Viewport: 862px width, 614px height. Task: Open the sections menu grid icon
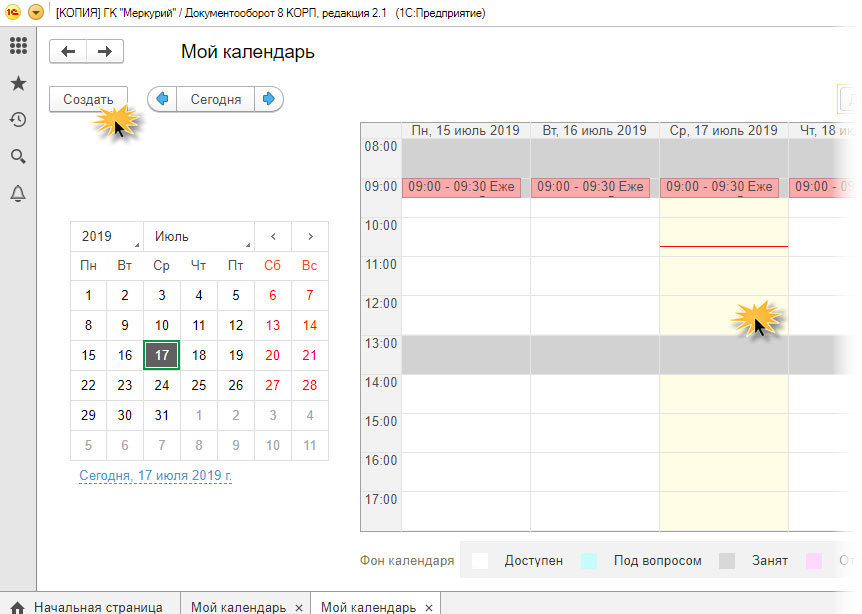17,46
